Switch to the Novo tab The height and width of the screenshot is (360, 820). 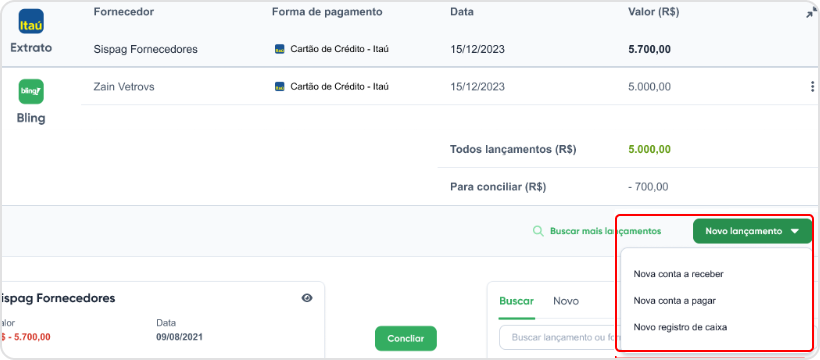point(566,301)
